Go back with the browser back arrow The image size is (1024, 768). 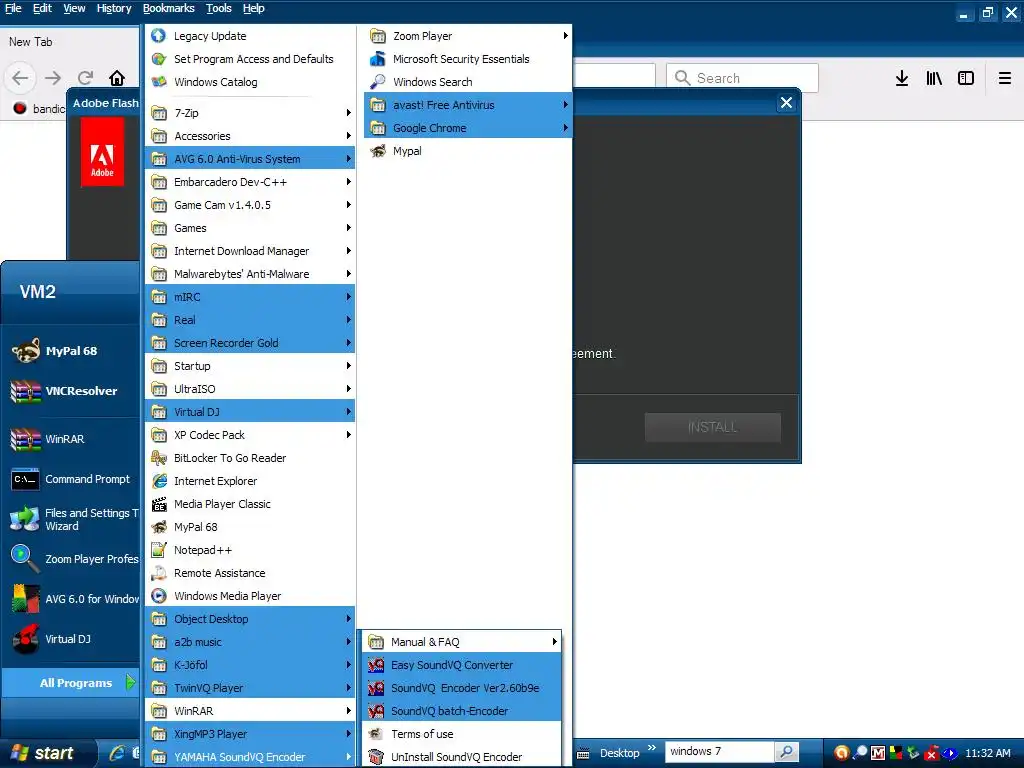point(20,78)
